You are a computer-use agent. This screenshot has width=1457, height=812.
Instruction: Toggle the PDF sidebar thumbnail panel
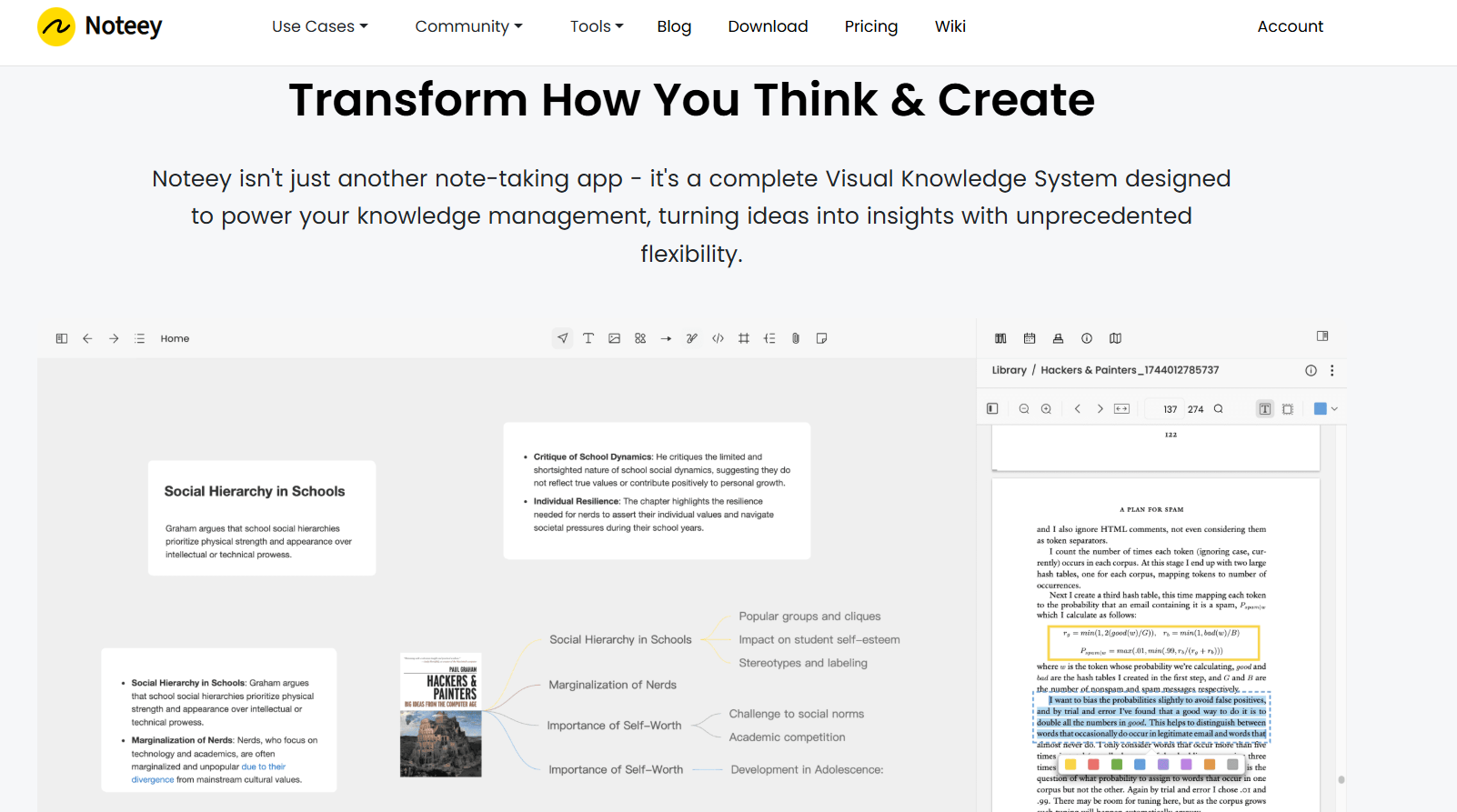(992, 409)
